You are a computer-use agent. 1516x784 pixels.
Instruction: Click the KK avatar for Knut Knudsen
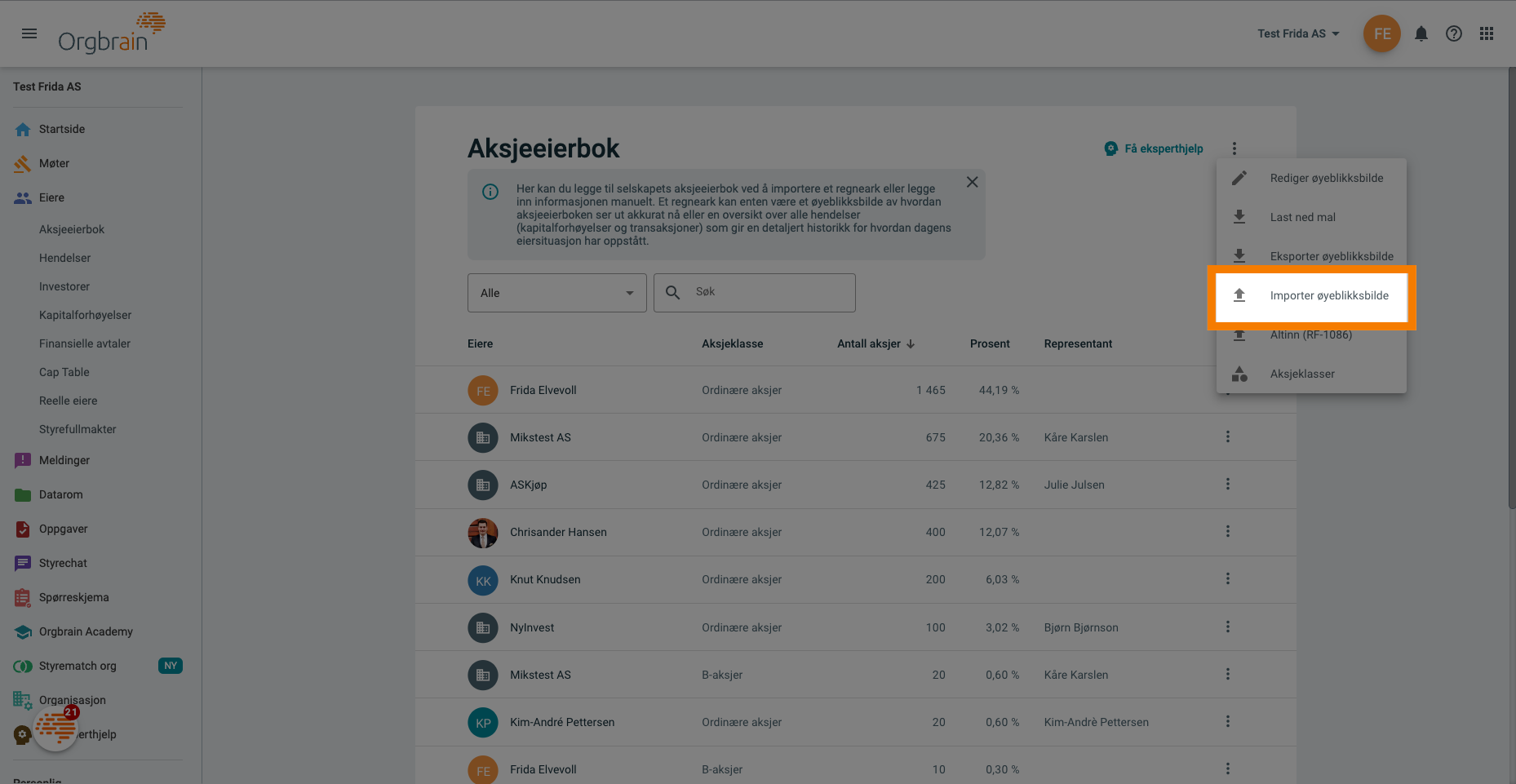pyautogui.click(x=483, y=580)
